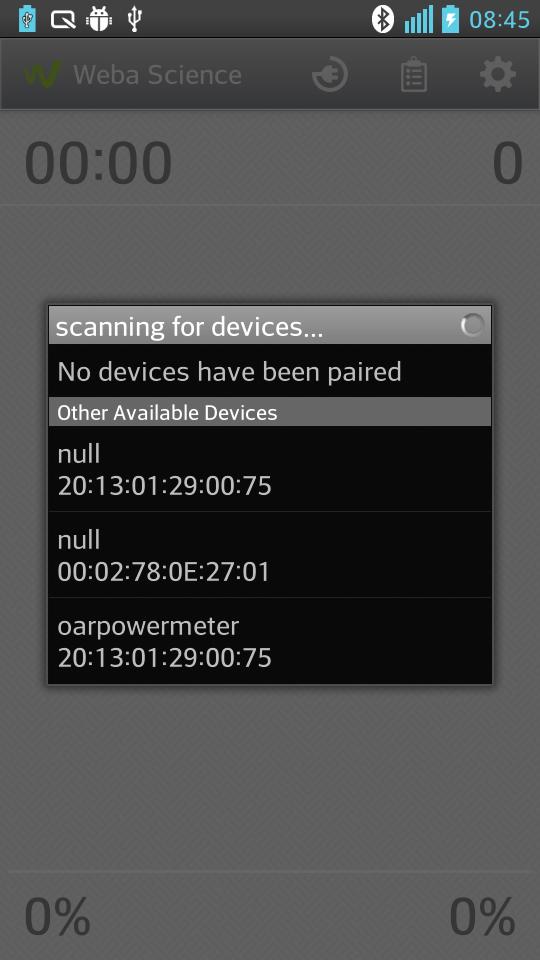The height and width of the screenshot is (960, 540).
Task: Tap the charging battery icon near clock
Action: [451, 19]
